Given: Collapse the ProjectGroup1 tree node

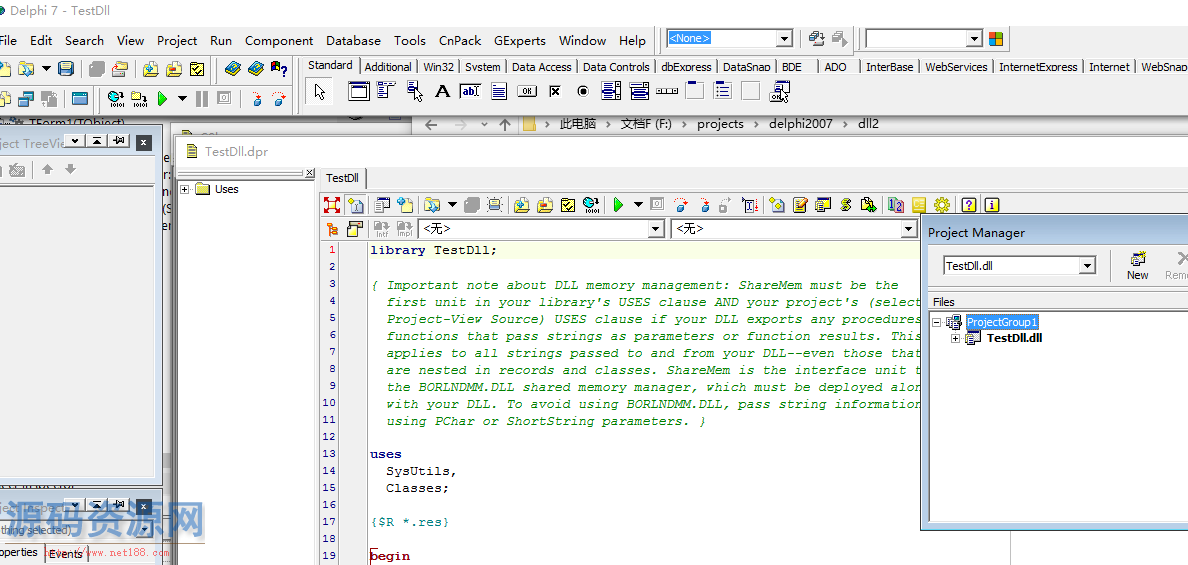Looking at the screenshot, I should (x=936, y=322).
